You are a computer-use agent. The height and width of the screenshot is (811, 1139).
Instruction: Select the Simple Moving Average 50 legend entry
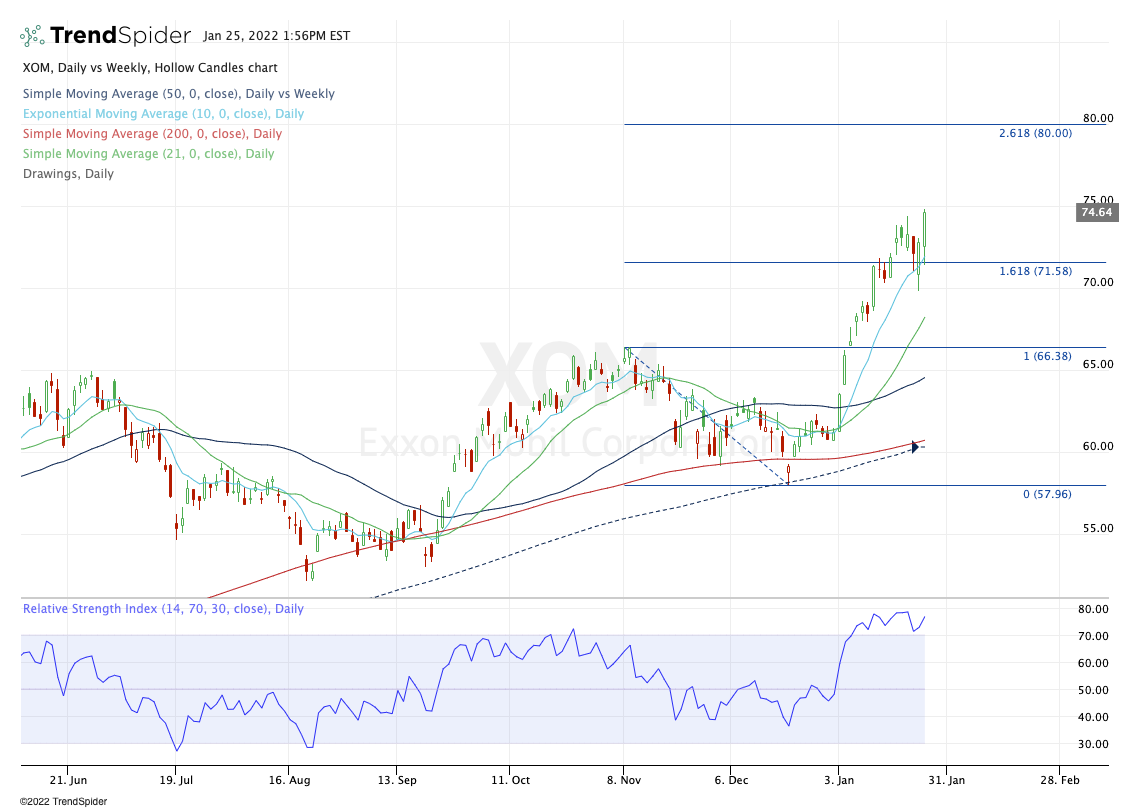(178, 94)
